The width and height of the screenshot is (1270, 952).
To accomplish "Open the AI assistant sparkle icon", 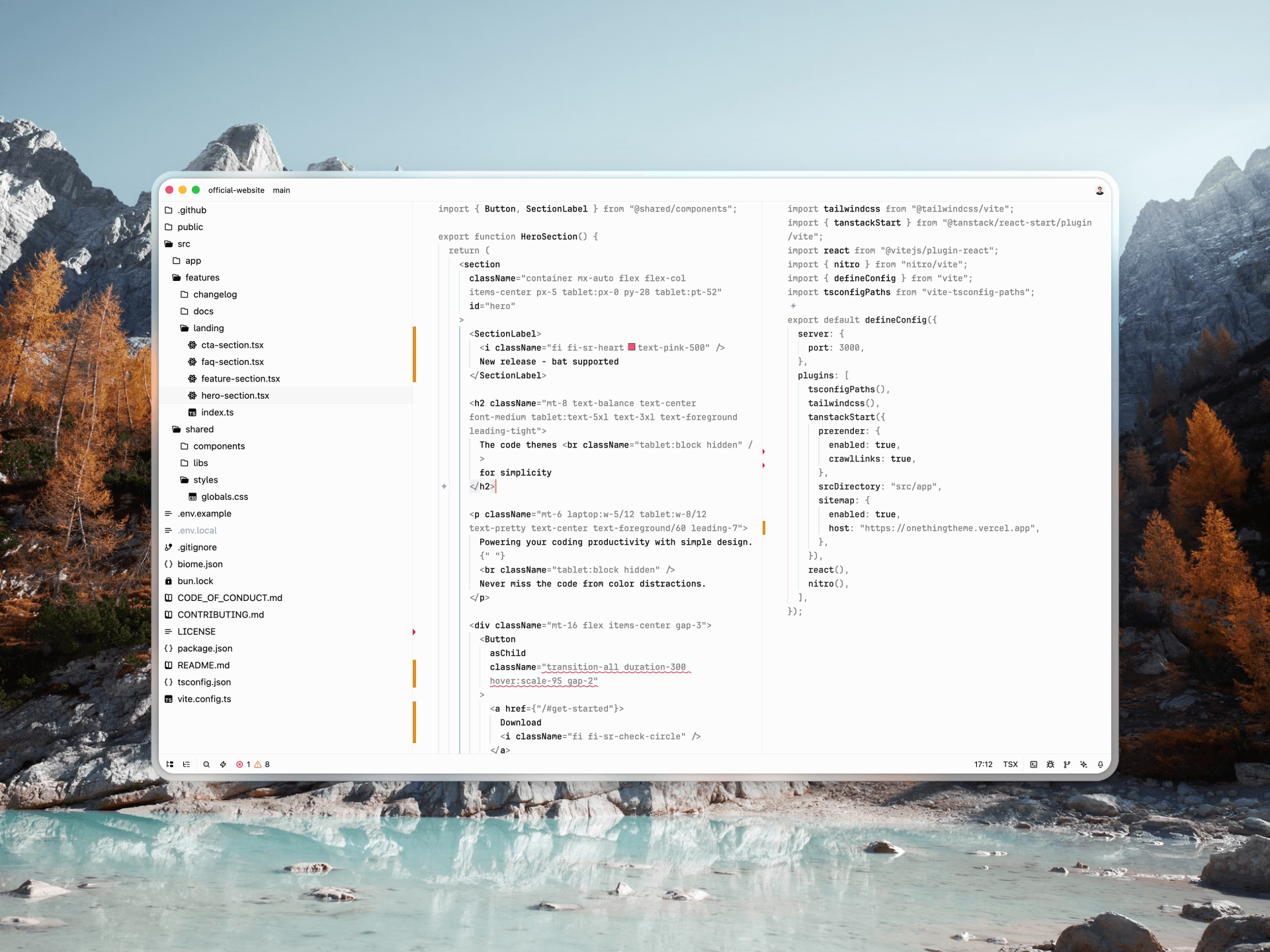I will (x=1083, y=764).
